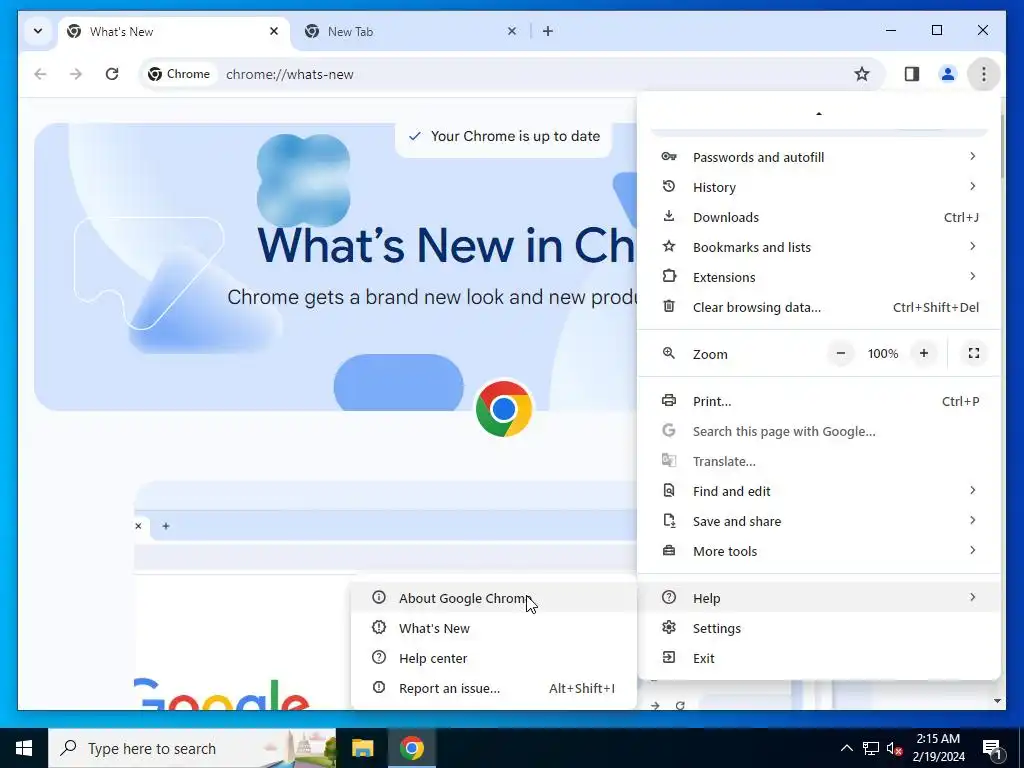The image size is (1024, 768).
Task: Click the back navigation arrow
Action: coord(40,74)
